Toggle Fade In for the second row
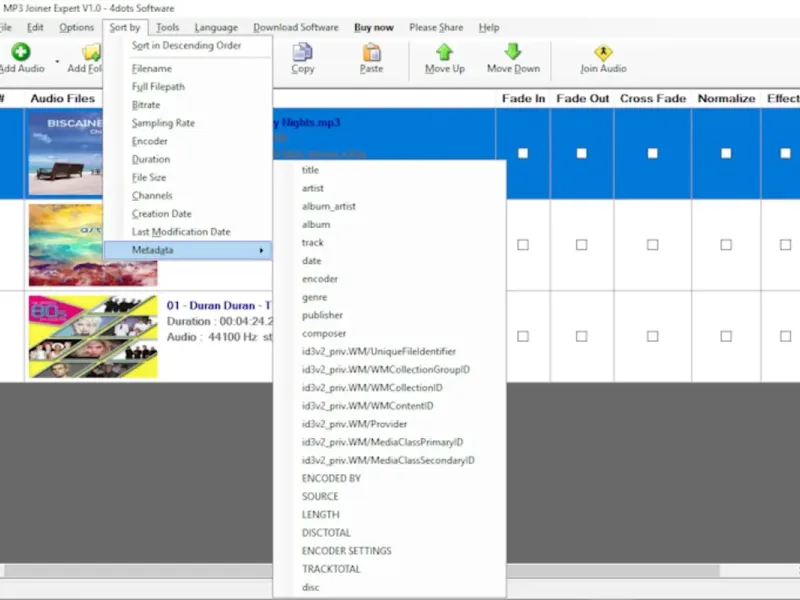 pos(523,245)
